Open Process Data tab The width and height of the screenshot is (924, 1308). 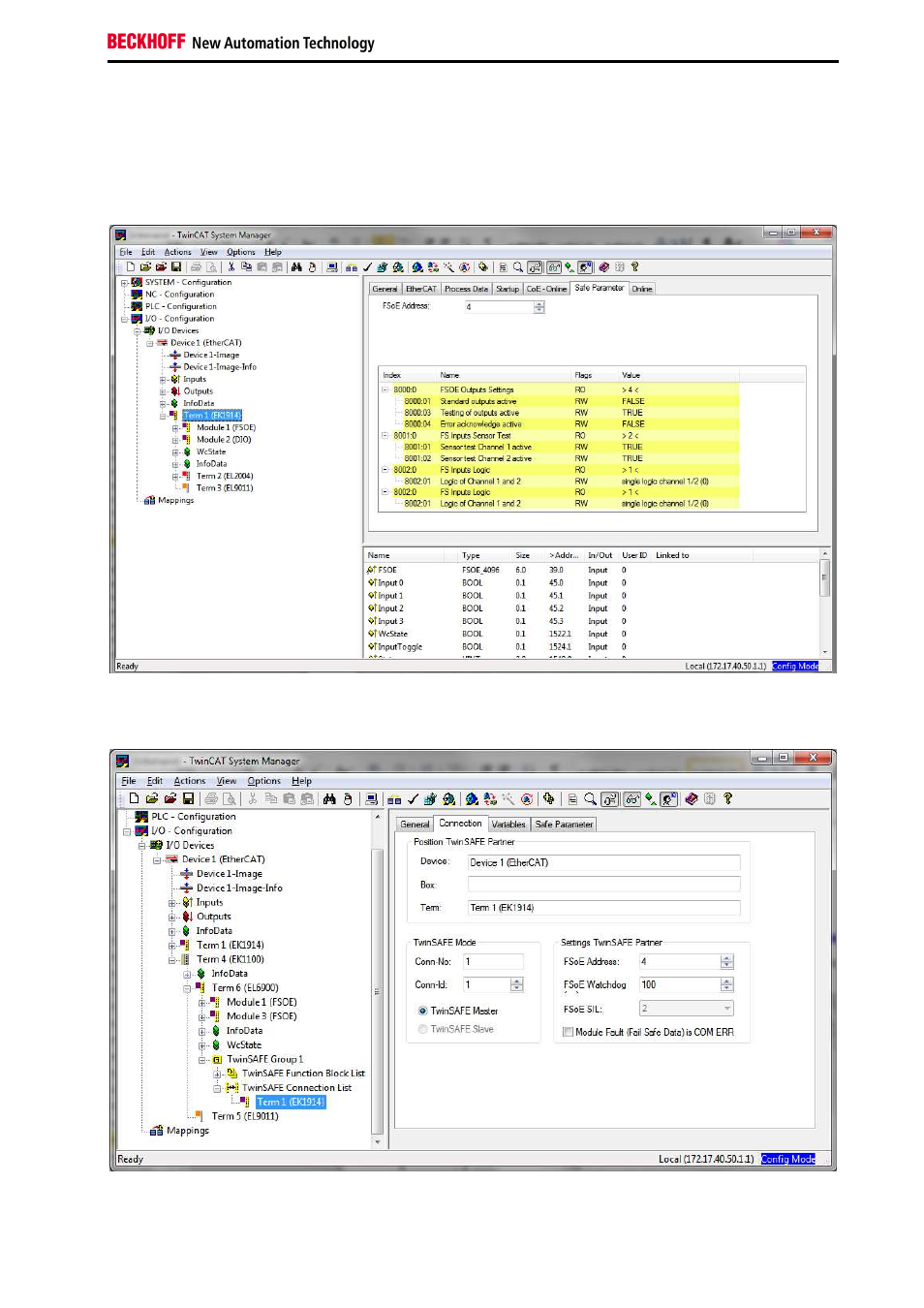(x=466, y=289)
